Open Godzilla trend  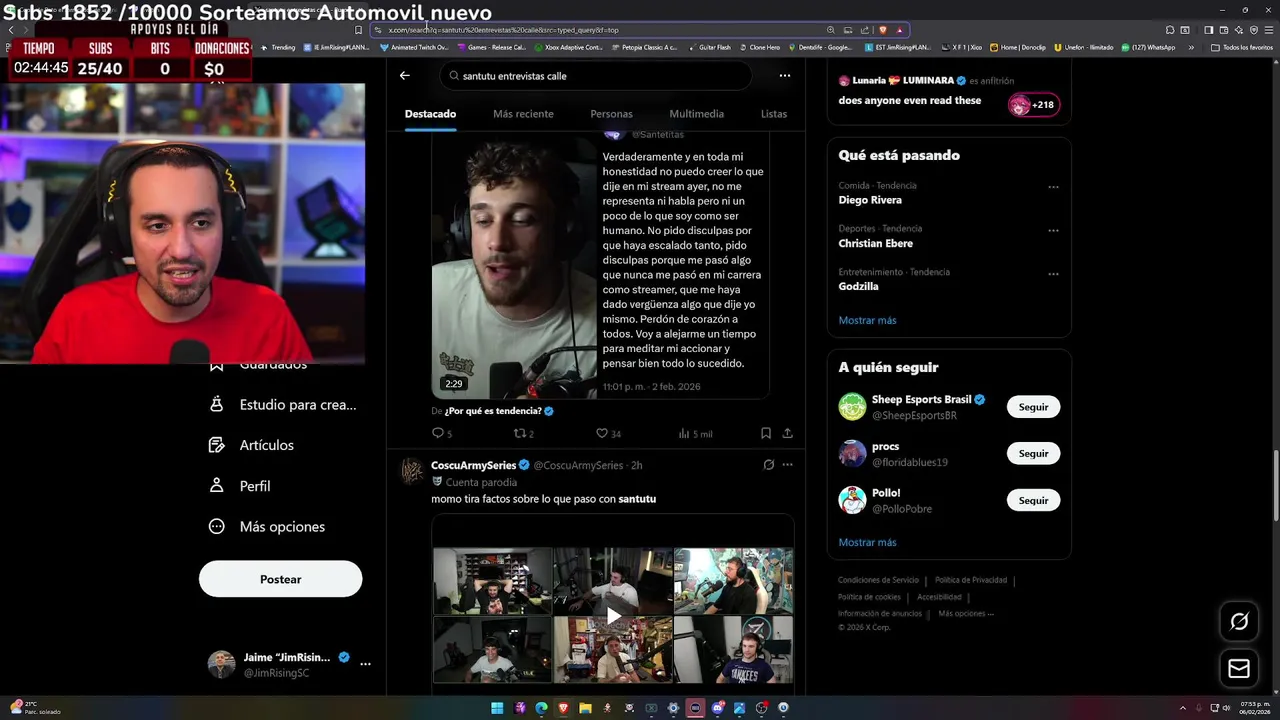858,287
